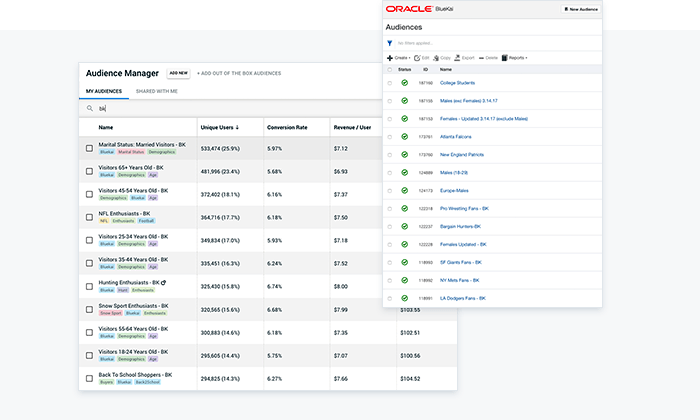Check the NFL Enthusiasts - BK checkbox
The width and height of the screenshot is (700, 420).
pos(89,217)
